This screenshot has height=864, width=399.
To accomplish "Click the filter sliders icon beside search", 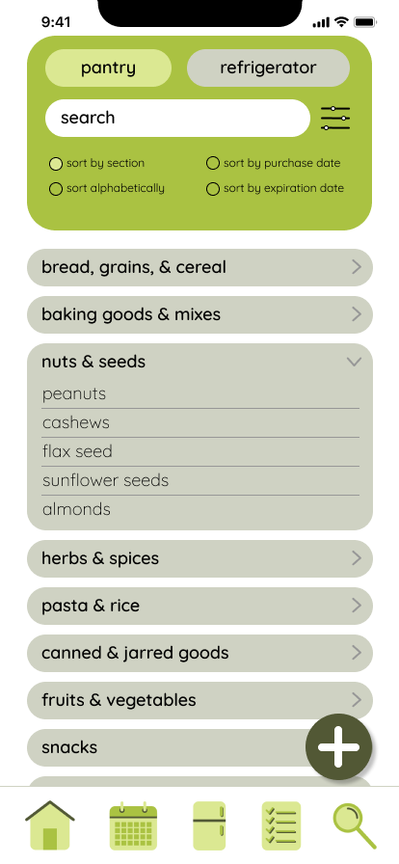I will (x=335, y=118).
